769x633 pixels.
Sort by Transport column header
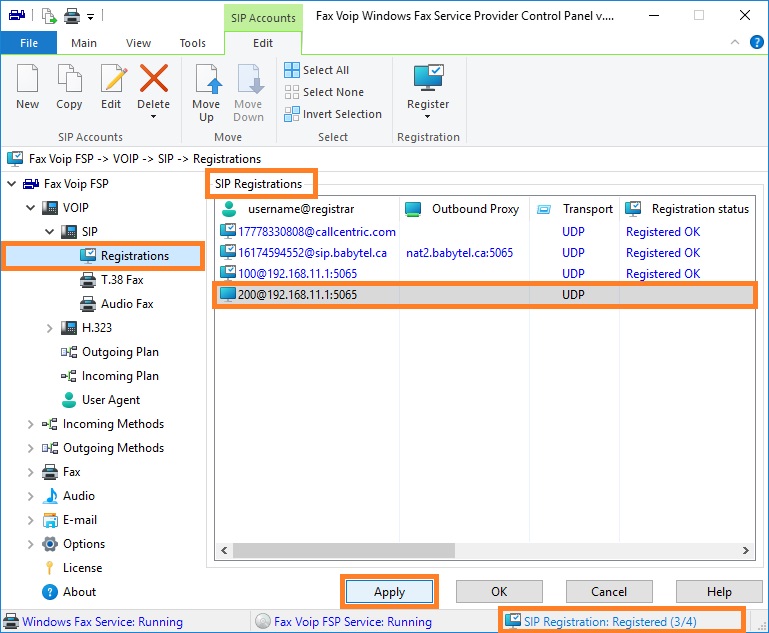[x=574, y=209]
